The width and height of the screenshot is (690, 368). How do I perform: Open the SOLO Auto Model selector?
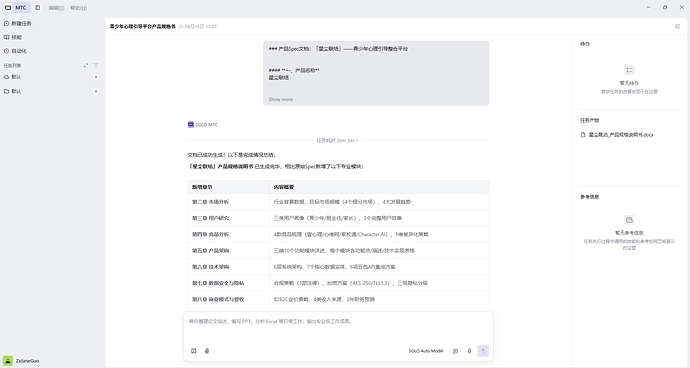(x=426, y=351)
